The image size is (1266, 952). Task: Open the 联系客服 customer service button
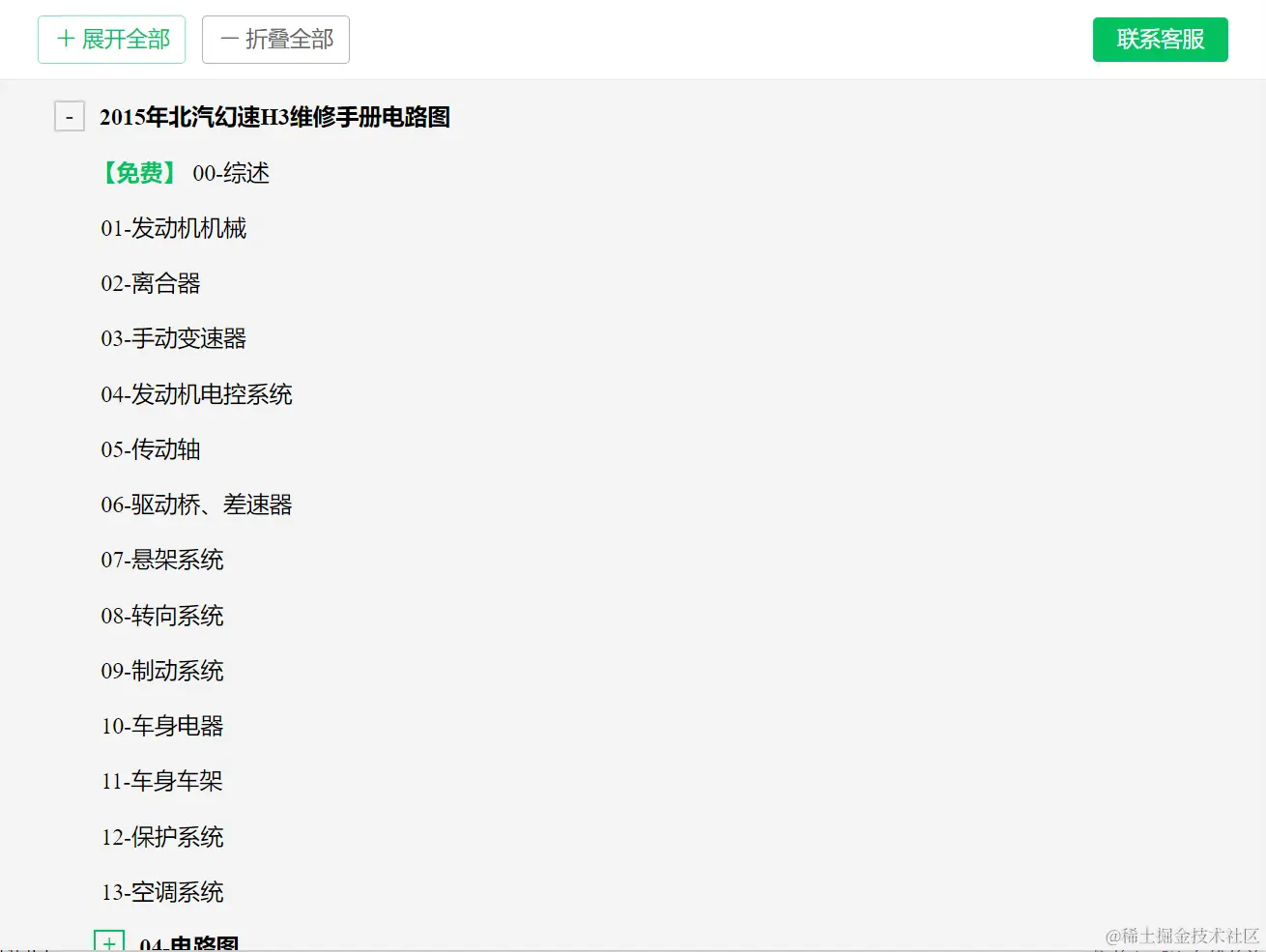1160,40
